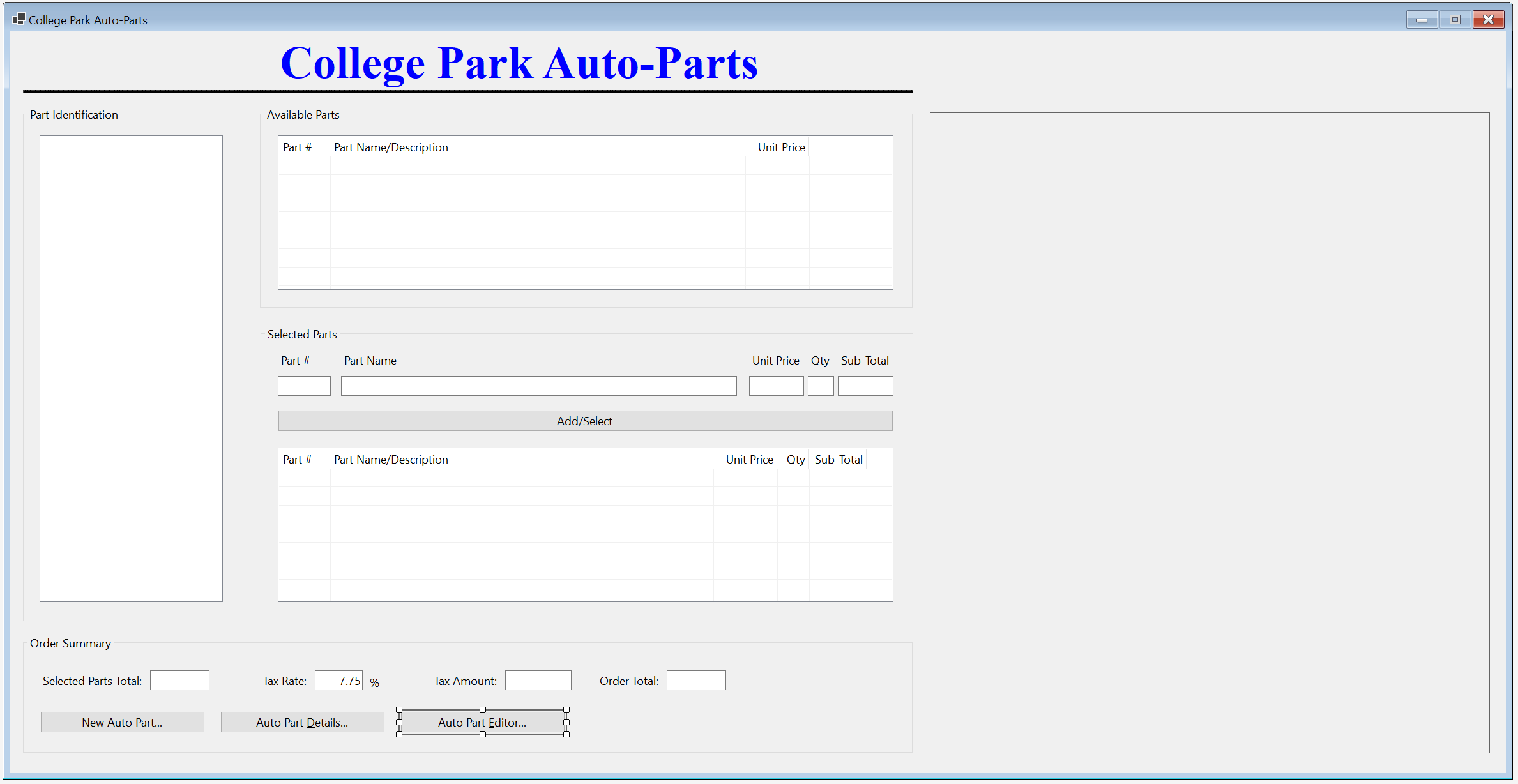Focus the Unit Price text box
This screenshot has height=784, width=1518.
point(776,386)
